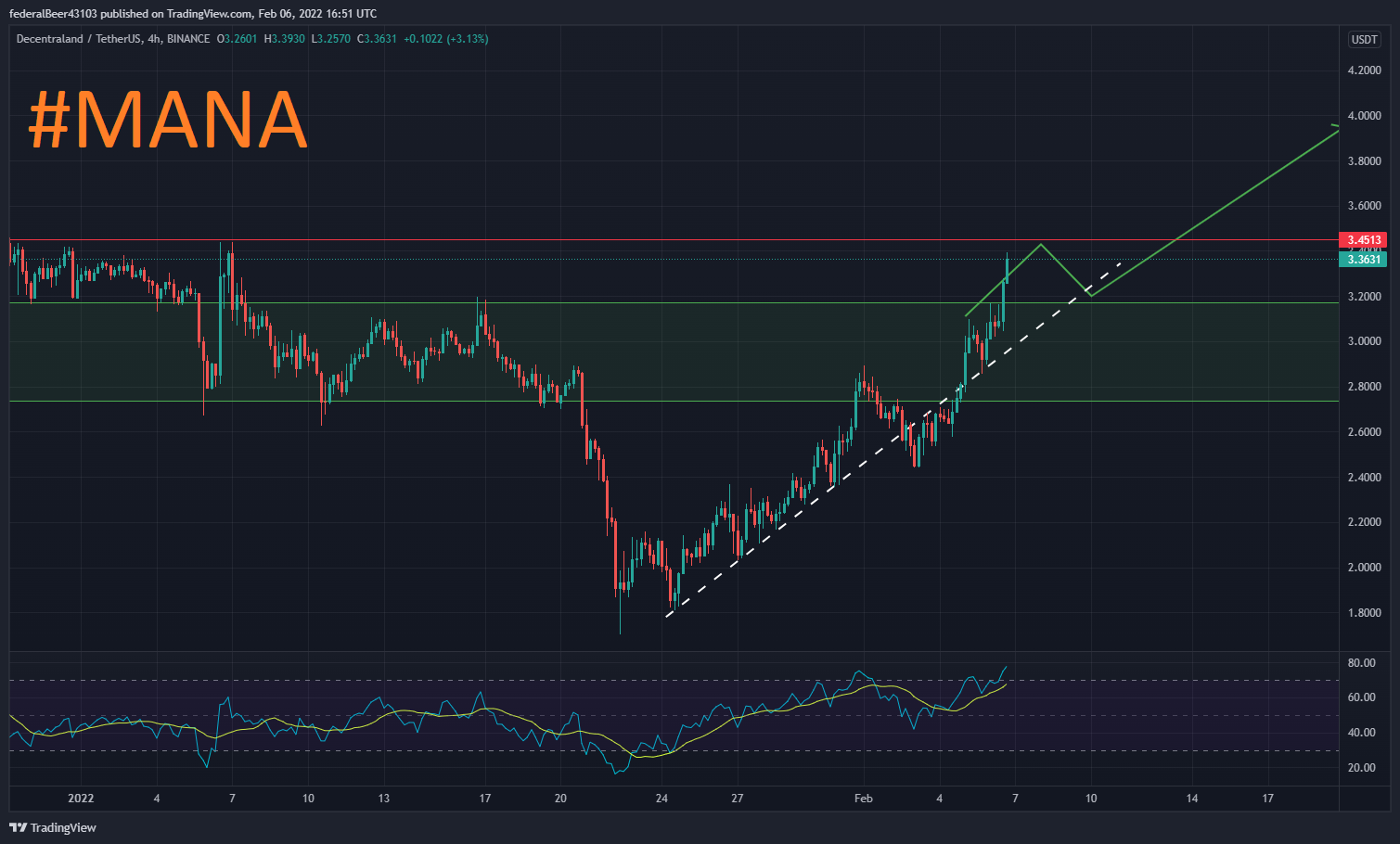Click the 4h interval in the chart legend
This screenshot has height=844, width=1400.
154,39
